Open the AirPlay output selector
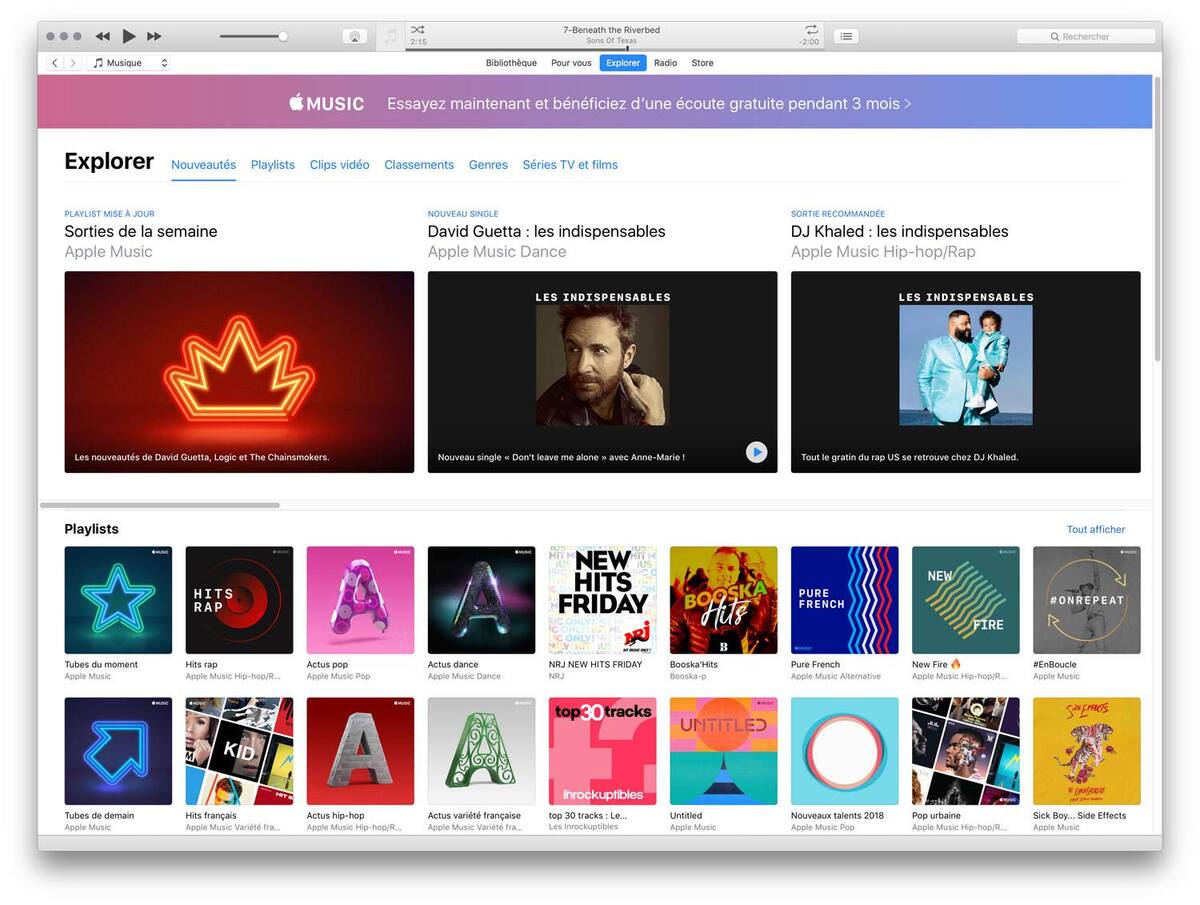 (354, 36)
